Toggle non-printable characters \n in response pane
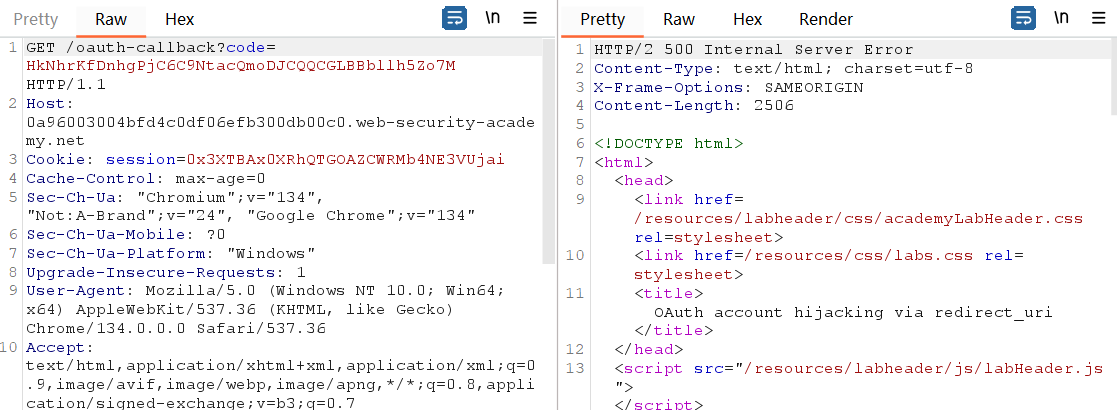Screen dimensions: 1117x410 tap(1061, 18)
